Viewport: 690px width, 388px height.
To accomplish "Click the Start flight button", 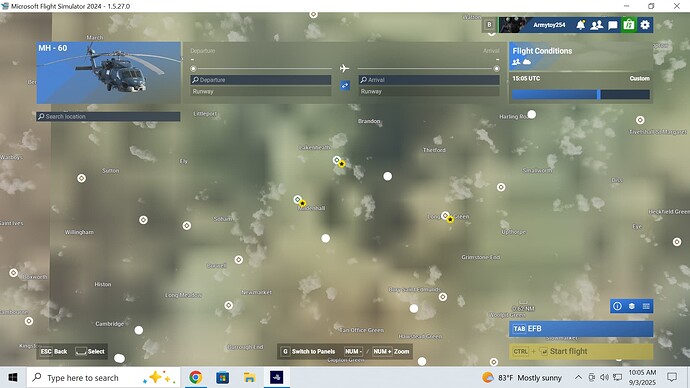I will coord(581,351).
